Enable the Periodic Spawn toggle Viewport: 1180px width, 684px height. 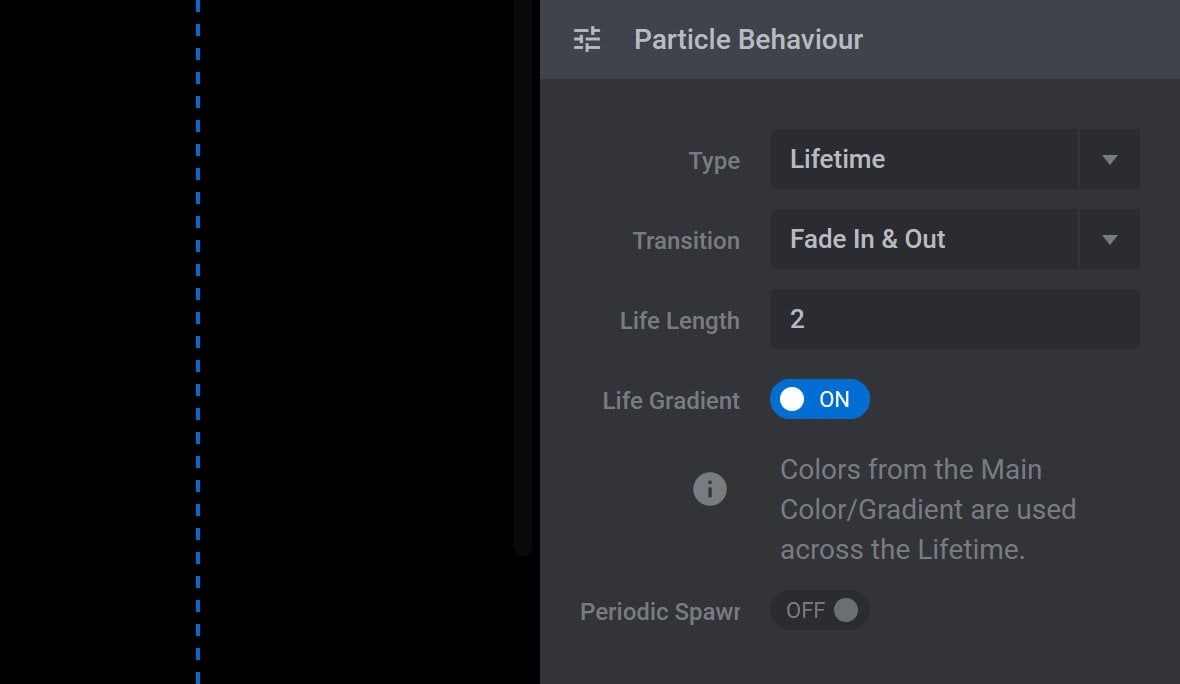click(820, 610)
